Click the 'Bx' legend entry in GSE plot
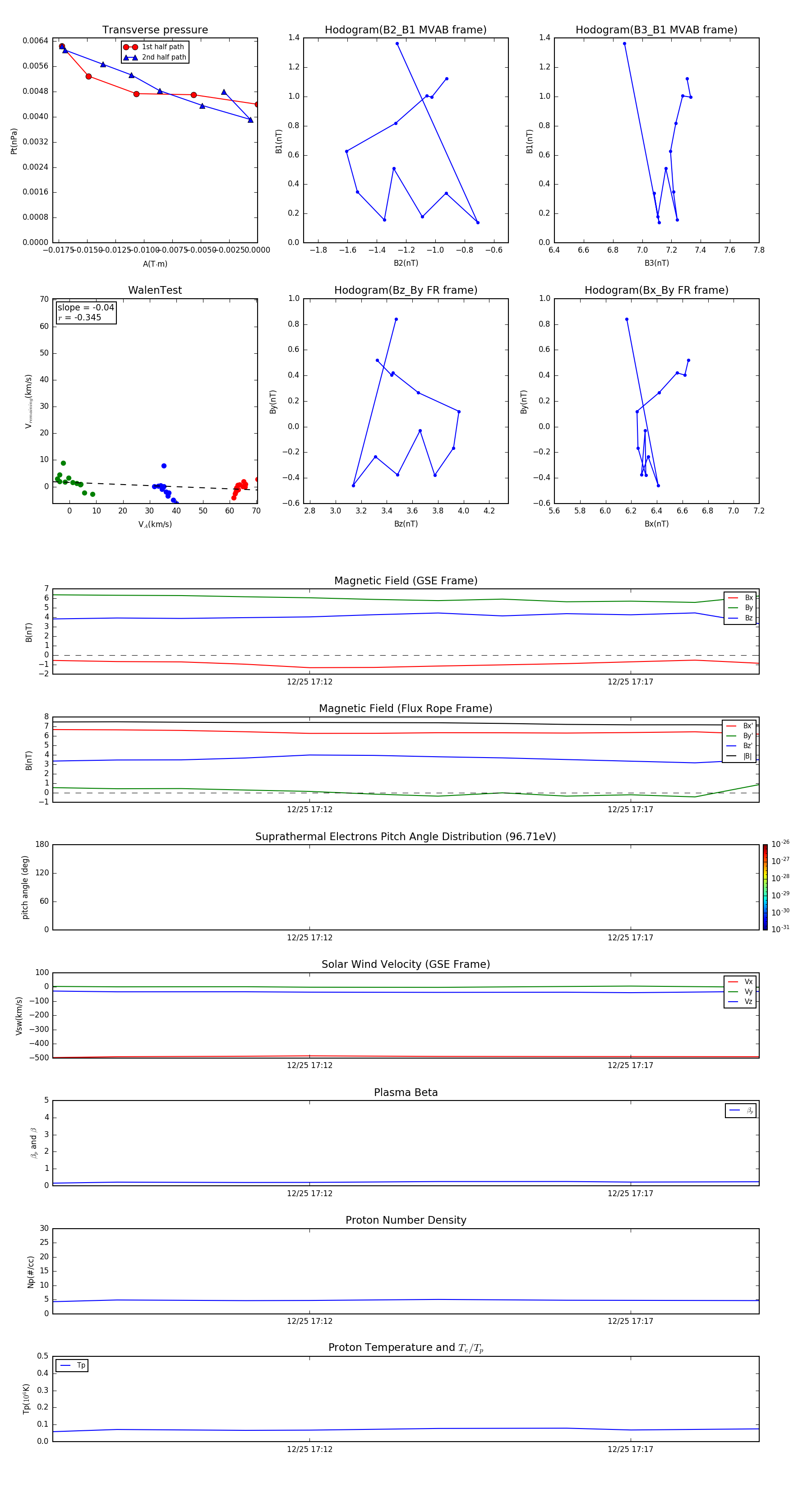 point(740,598)
